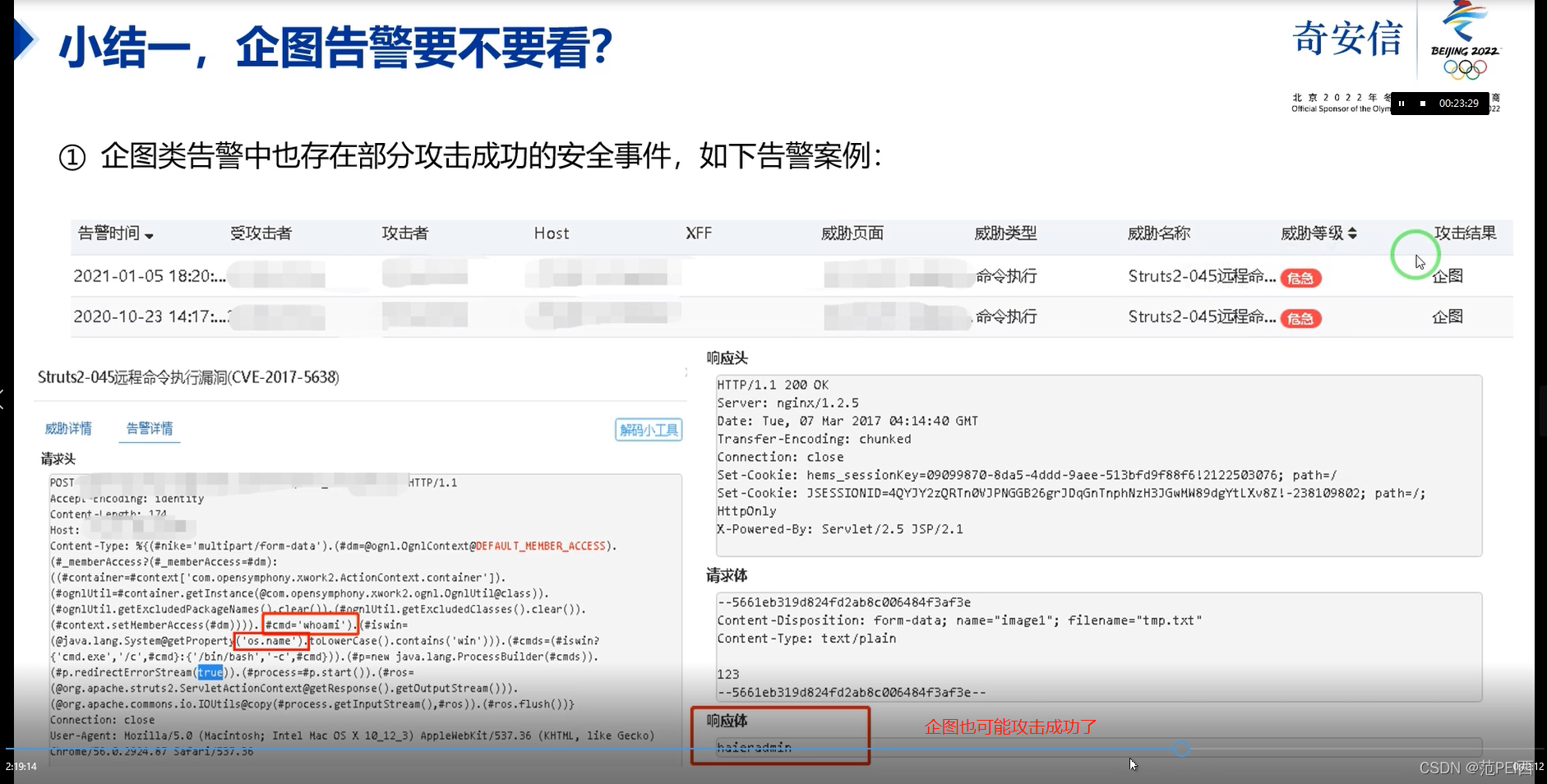This screenshot has width=1547, height=784.
Task: Click the 威胁页面 column header
Action: point(852,233)
